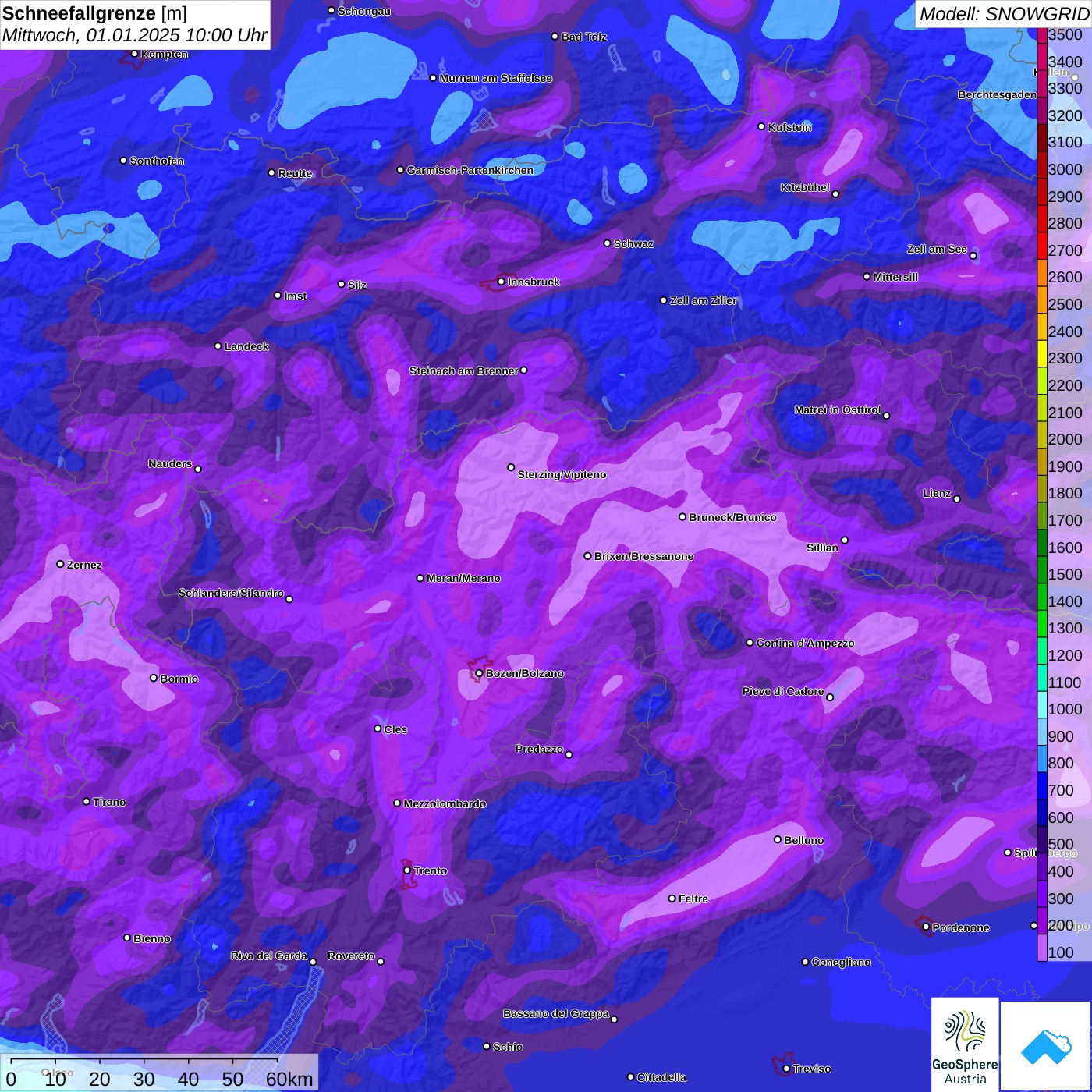Click the 'Reutte' label

[x=295, y=173]
